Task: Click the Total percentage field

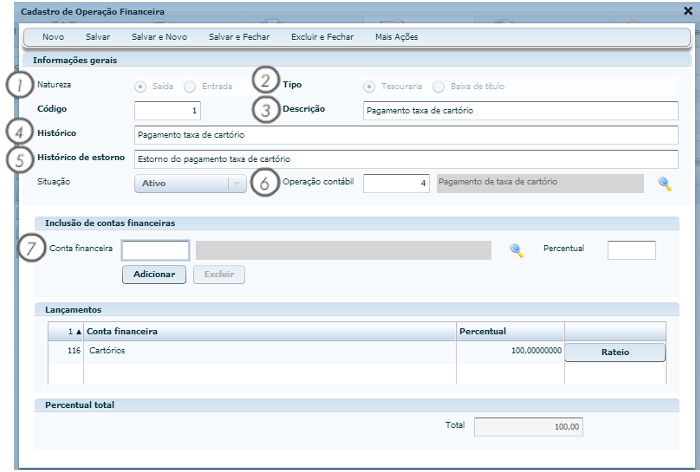Action: pyautogui.click(x=528, y=427)
